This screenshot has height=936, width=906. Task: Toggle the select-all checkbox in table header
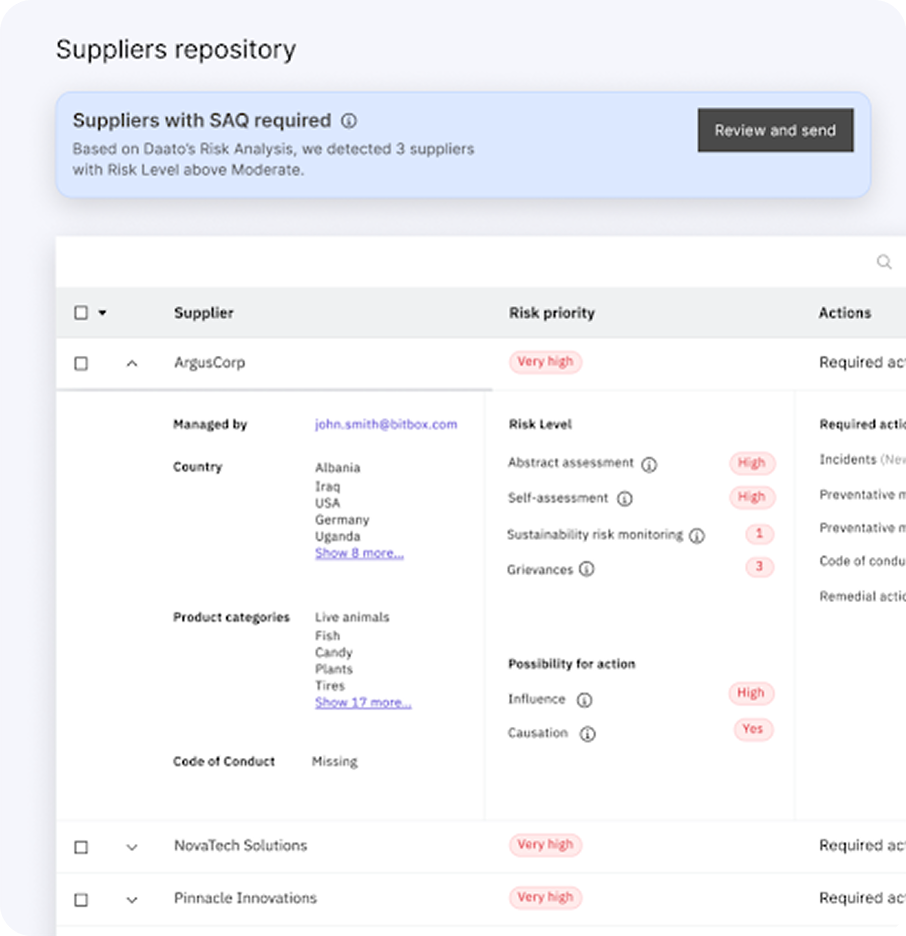click(x=81, y=313)
